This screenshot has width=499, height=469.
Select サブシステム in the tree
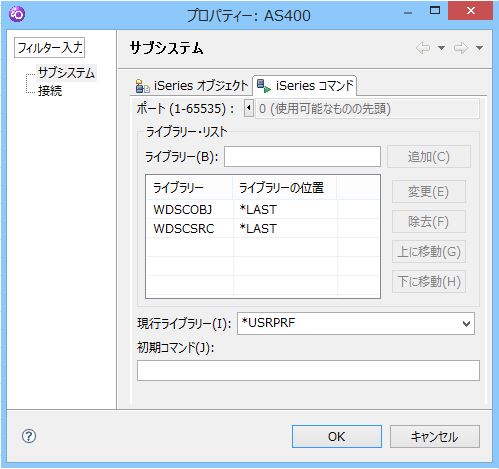click(x=66, y=73)
